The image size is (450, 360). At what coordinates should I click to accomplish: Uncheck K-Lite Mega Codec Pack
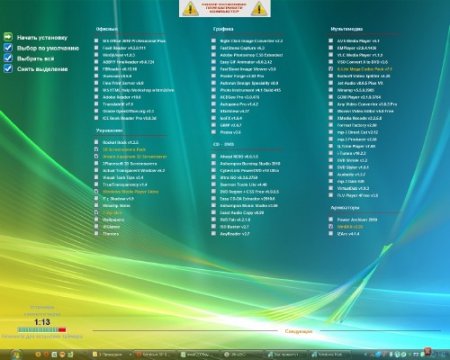coord(331,69)
